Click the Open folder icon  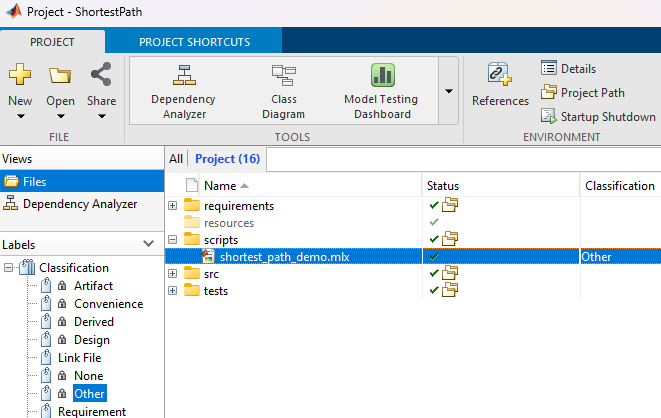tap(60, 75)
